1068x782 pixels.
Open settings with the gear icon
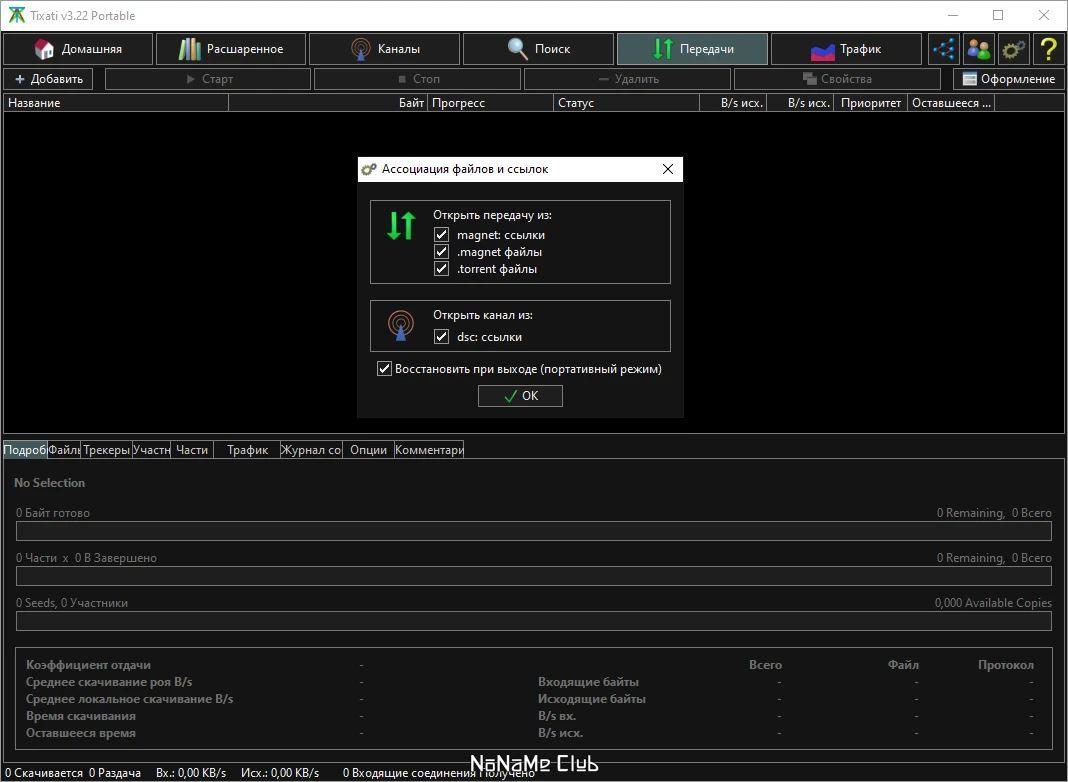click(1014, 49)
